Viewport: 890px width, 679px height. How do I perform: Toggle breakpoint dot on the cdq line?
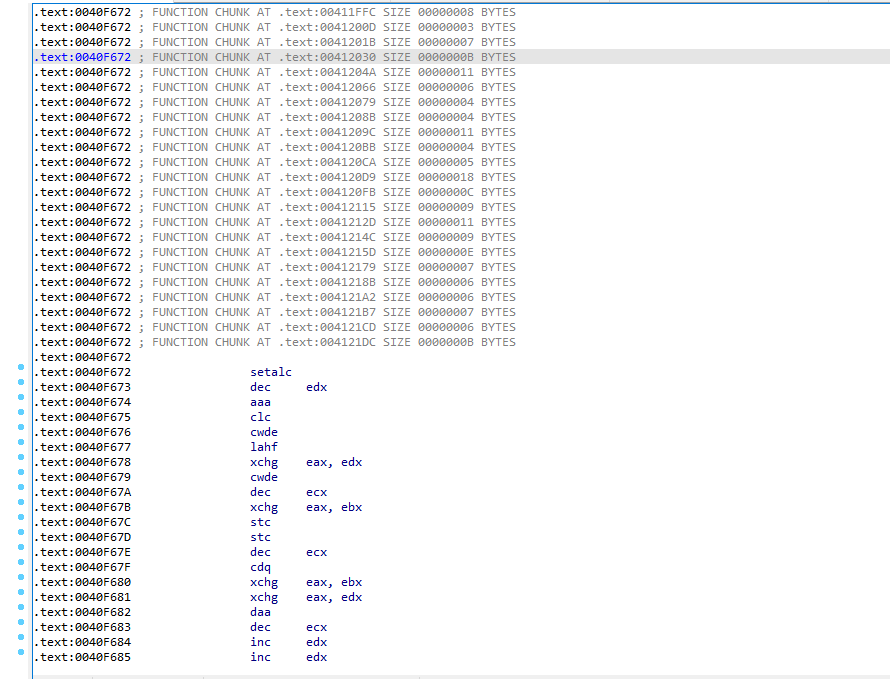[21, 562]
